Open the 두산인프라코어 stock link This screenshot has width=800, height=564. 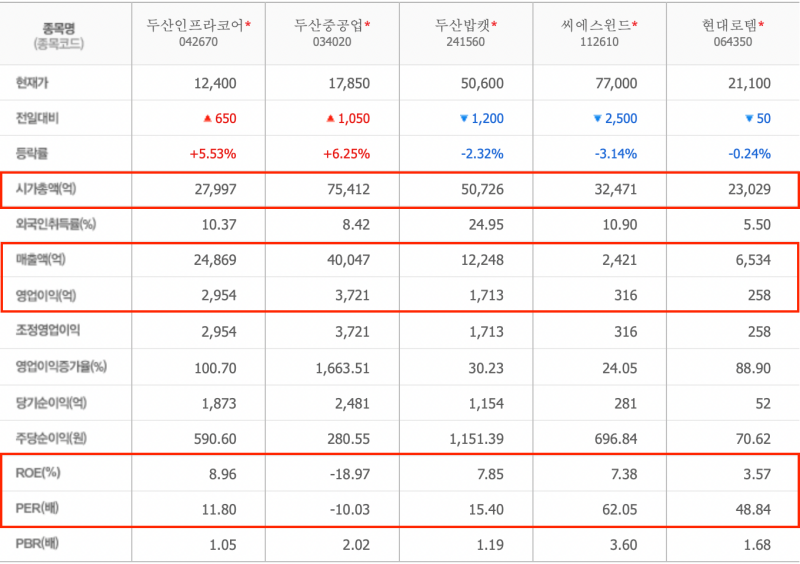point(195,25)
